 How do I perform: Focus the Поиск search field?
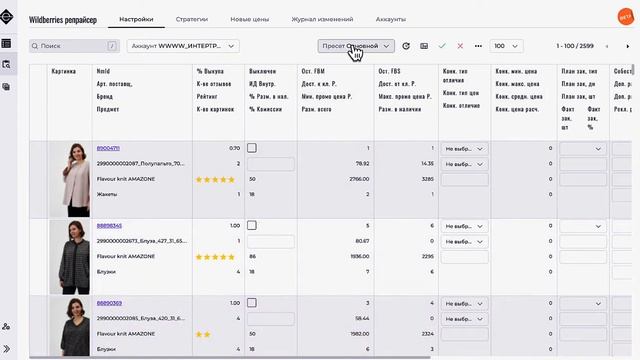click(74, 46)
